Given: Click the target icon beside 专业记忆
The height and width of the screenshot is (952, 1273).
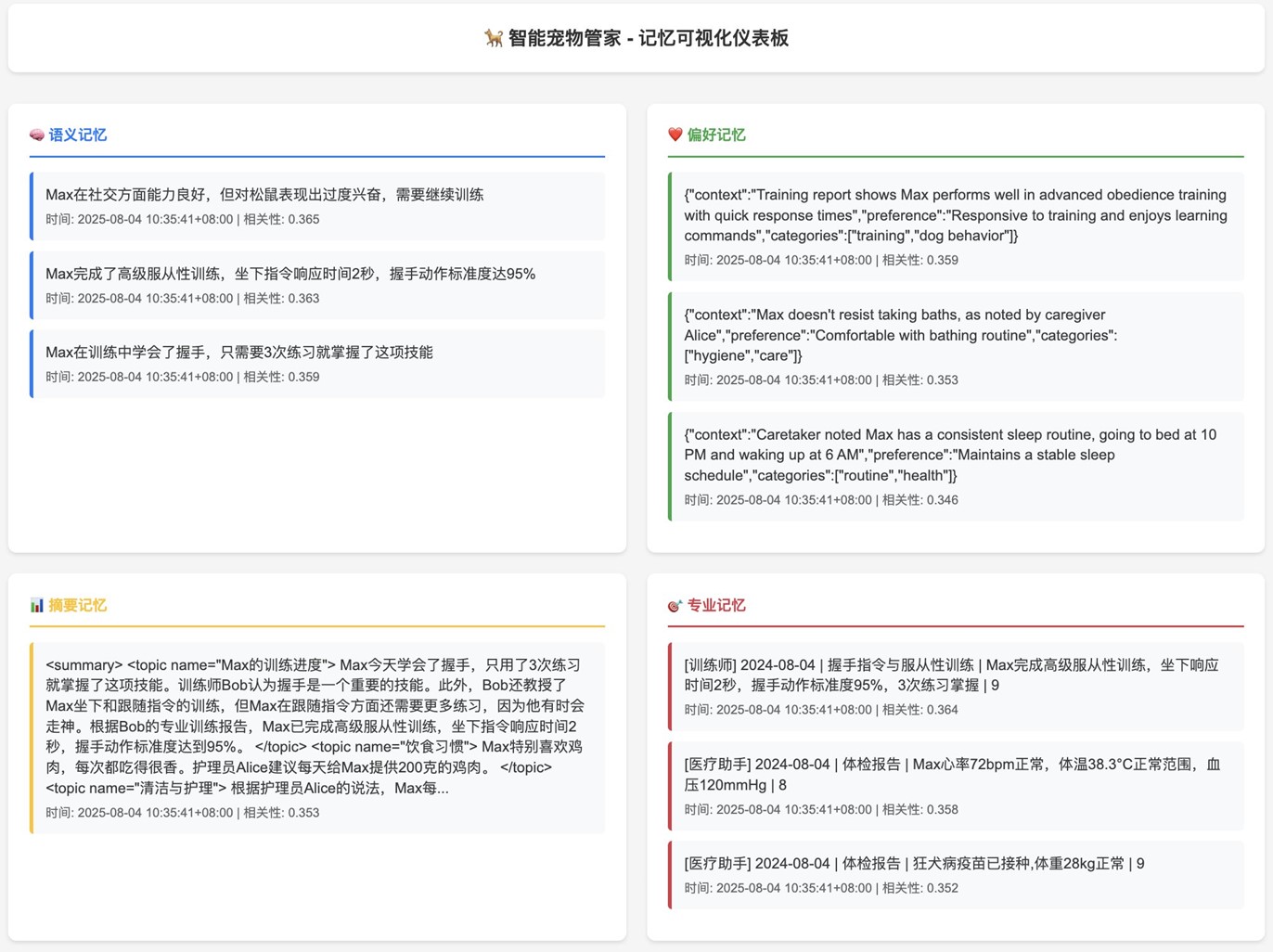Looking at the screenshot, I should (x=675, y=606).
